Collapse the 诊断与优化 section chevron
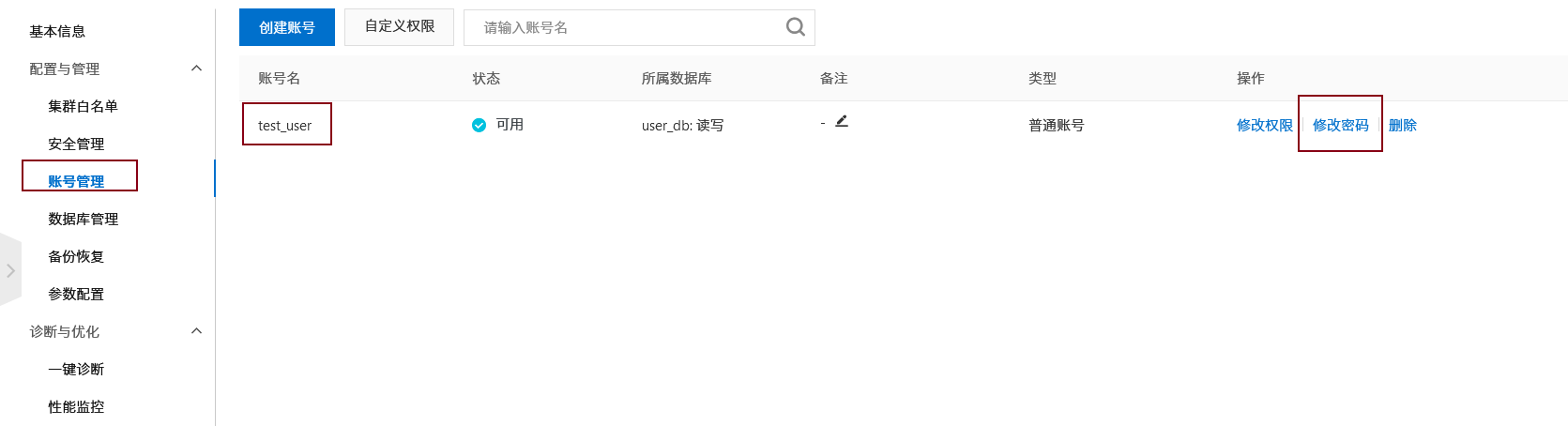Screen dimensions: 1568x426 pos(196,331)
